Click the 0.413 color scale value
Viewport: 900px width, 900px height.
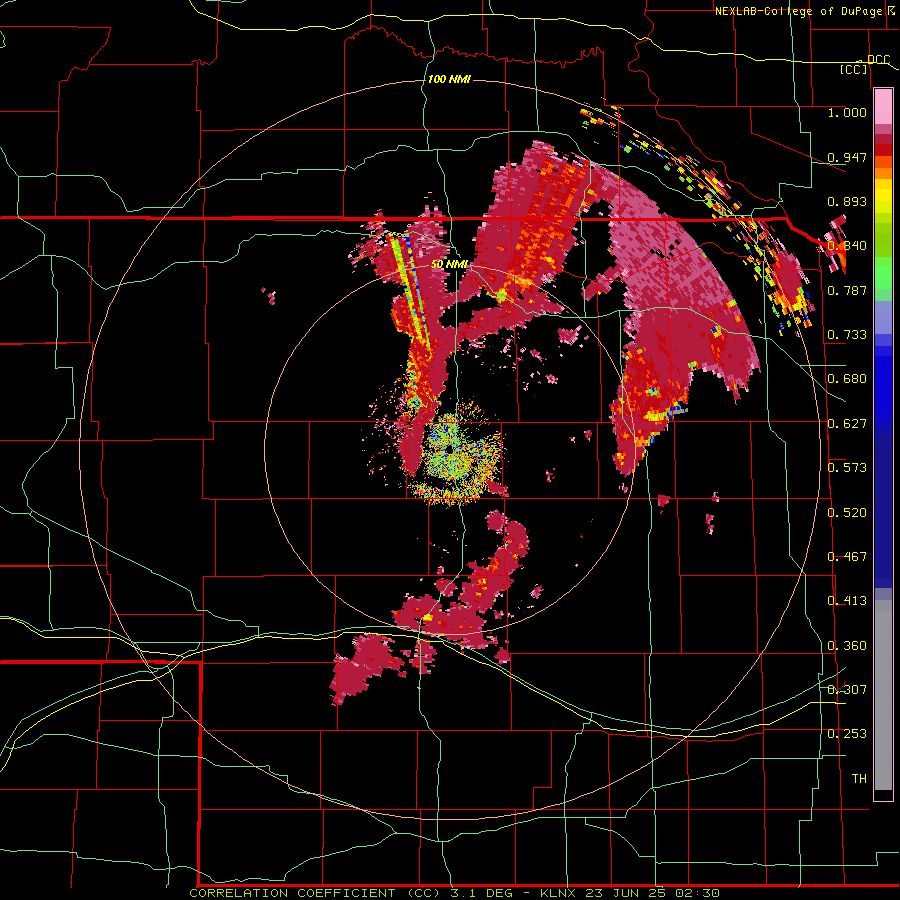click(847, 601)
